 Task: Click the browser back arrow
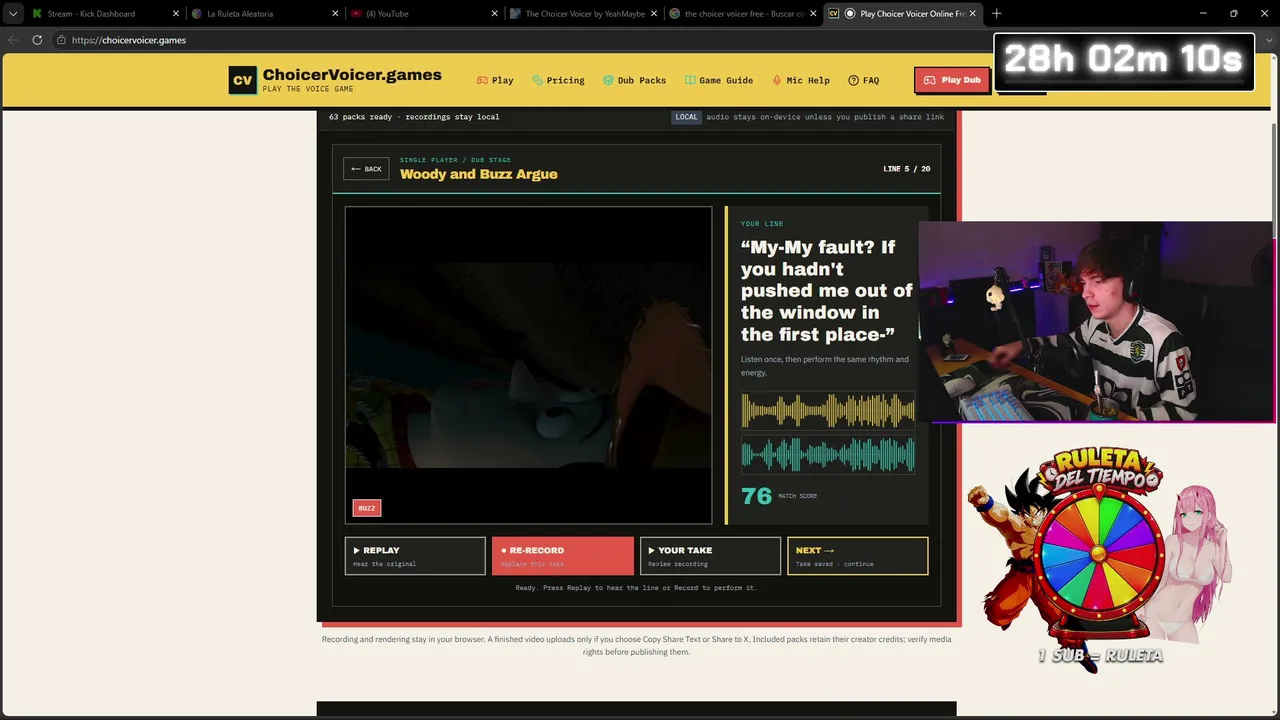coord(12,40)
